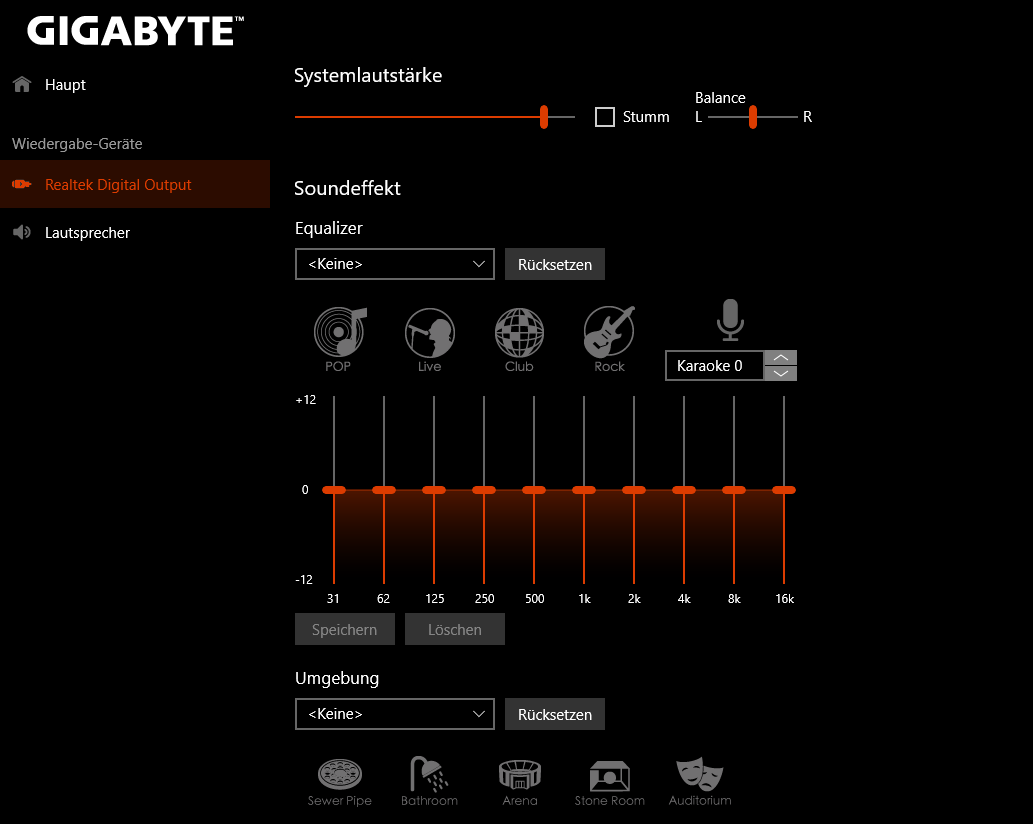Click the -12 equalizer scale label
This screenshot has width=1033, height=824.
[x=304, y=580]
